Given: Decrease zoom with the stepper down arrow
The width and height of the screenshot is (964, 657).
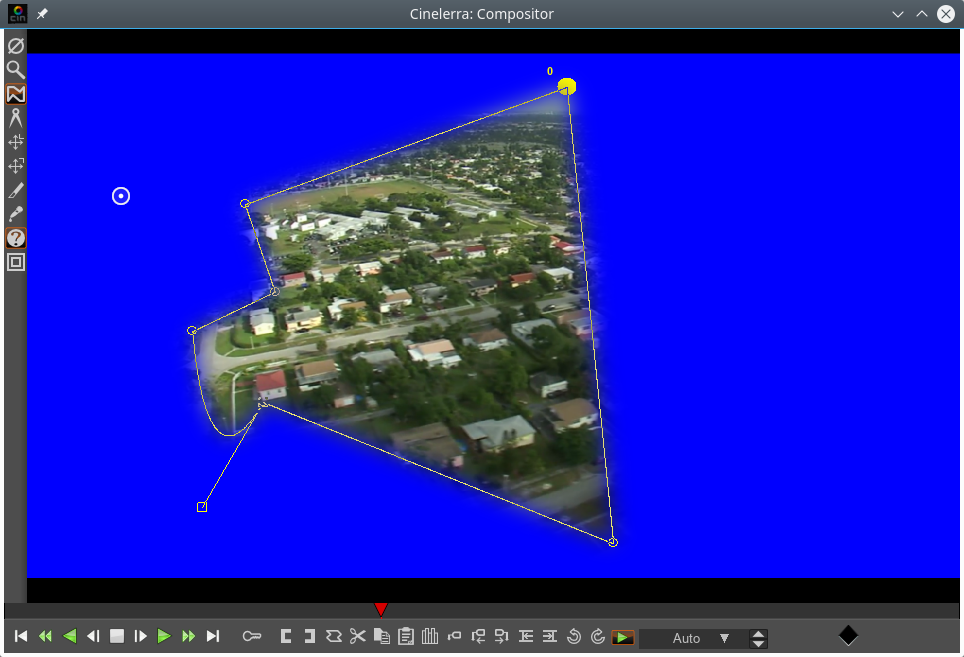Looking at the screenshot, I should tap(759, 643).
